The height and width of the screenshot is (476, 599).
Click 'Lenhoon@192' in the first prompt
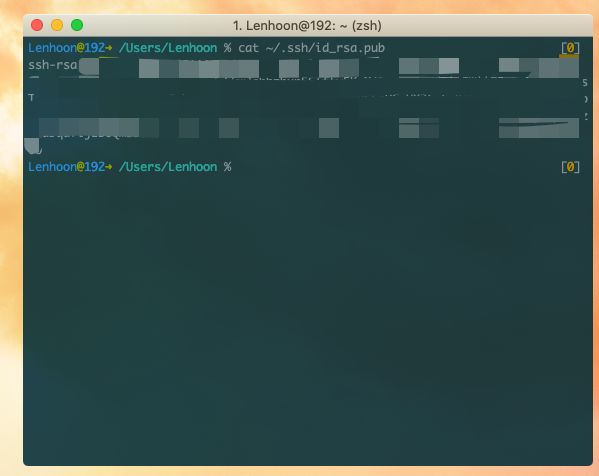tap(66, 48)
